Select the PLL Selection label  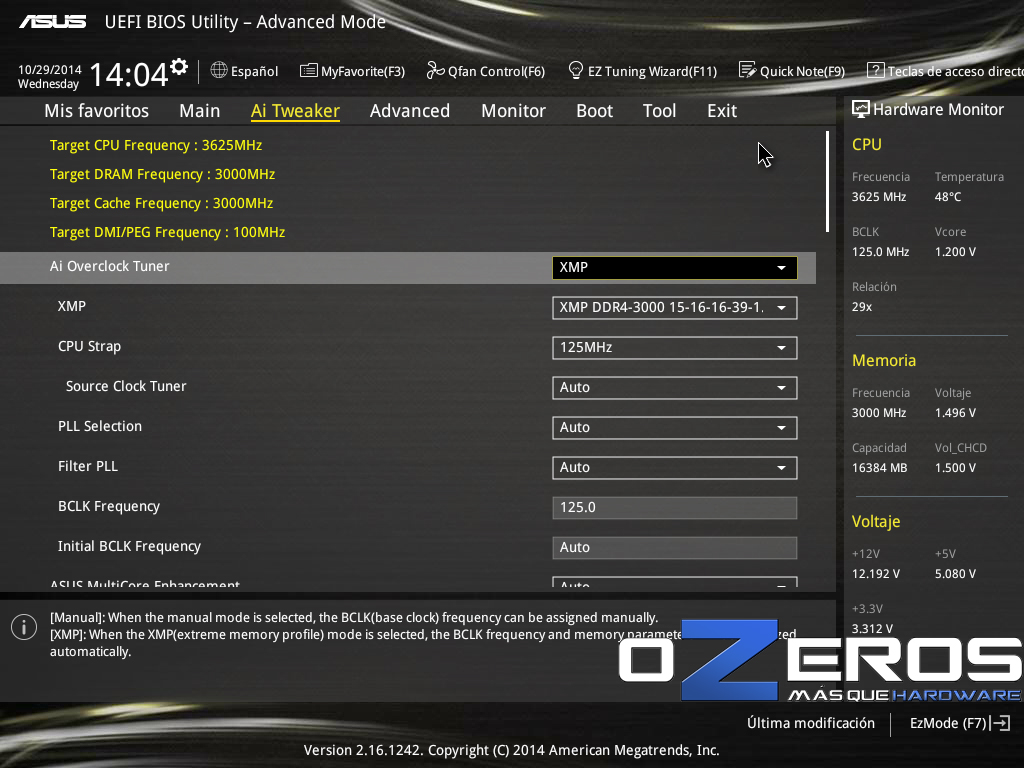tap(100, 426)
